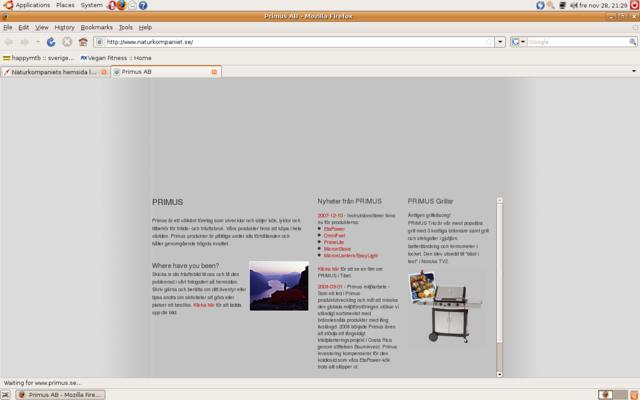Close the Primus AB tab
Image resolution: width=640 pixels, height=400 pixels.
click(x=214, y=72)
